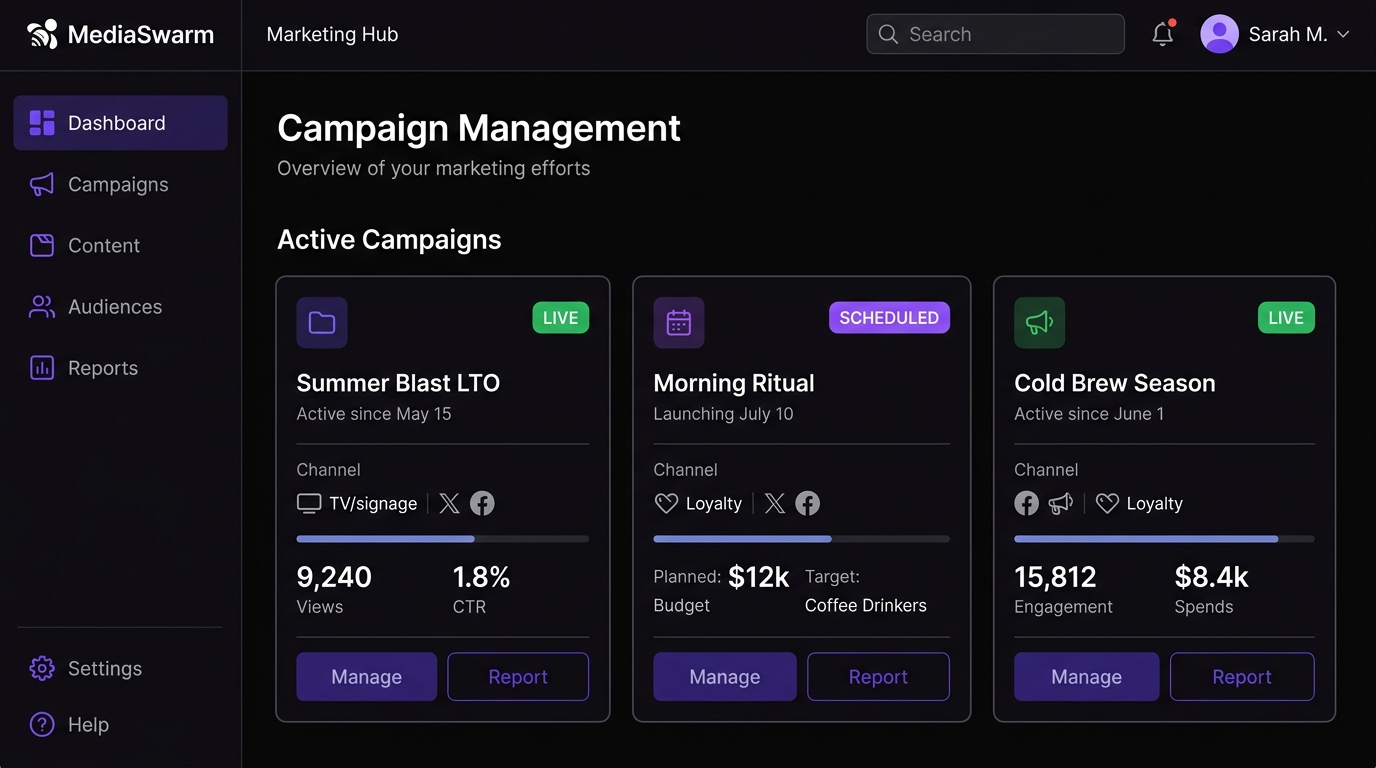This screenshot has width=1376, height=768.
Task: Click the Loyalty heart icon in Morning Ritual
Action: pos(666,503)
